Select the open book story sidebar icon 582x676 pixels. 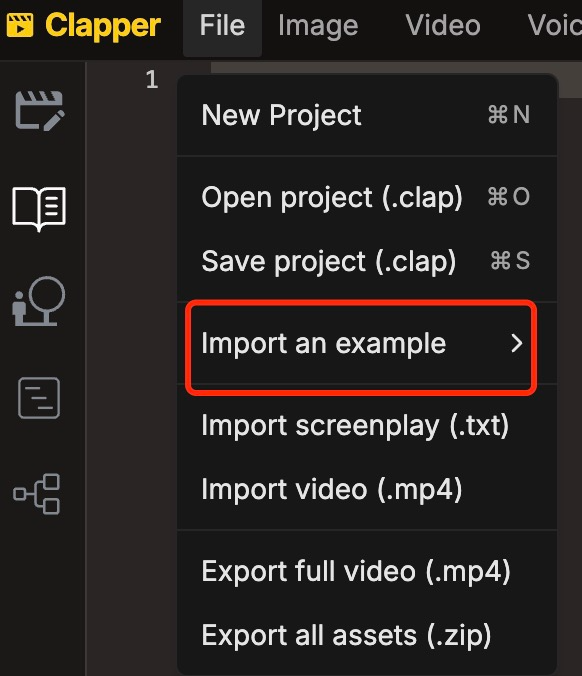[39, 209]
